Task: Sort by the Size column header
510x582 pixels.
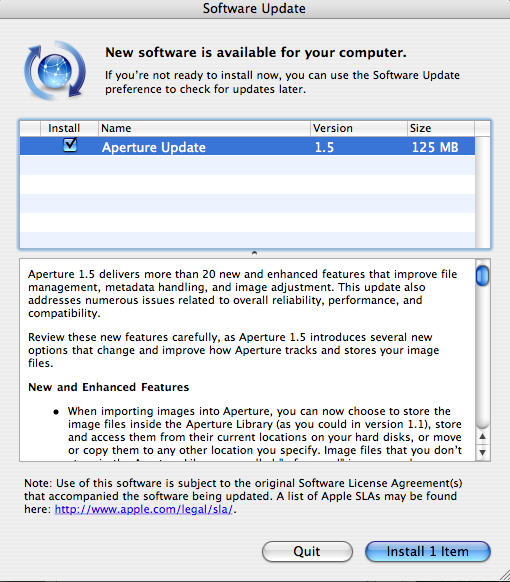Action: pos(441,128)
